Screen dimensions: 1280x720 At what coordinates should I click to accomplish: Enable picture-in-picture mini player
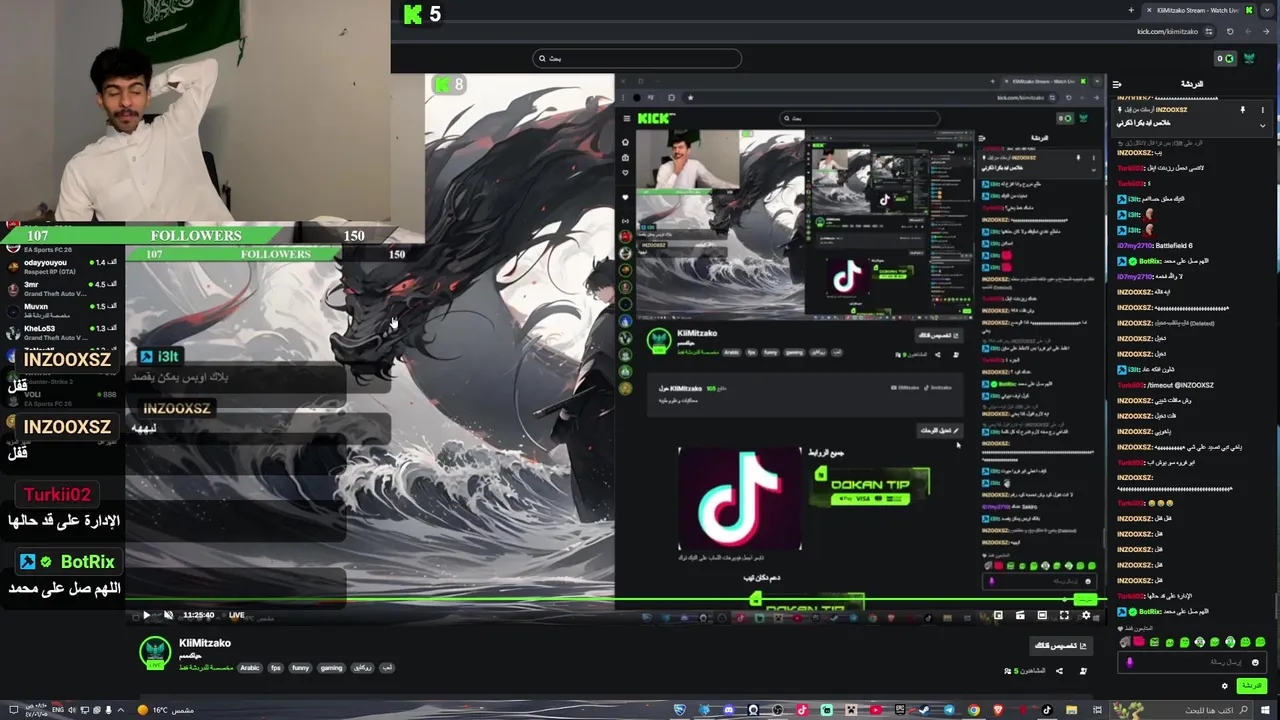998,615
